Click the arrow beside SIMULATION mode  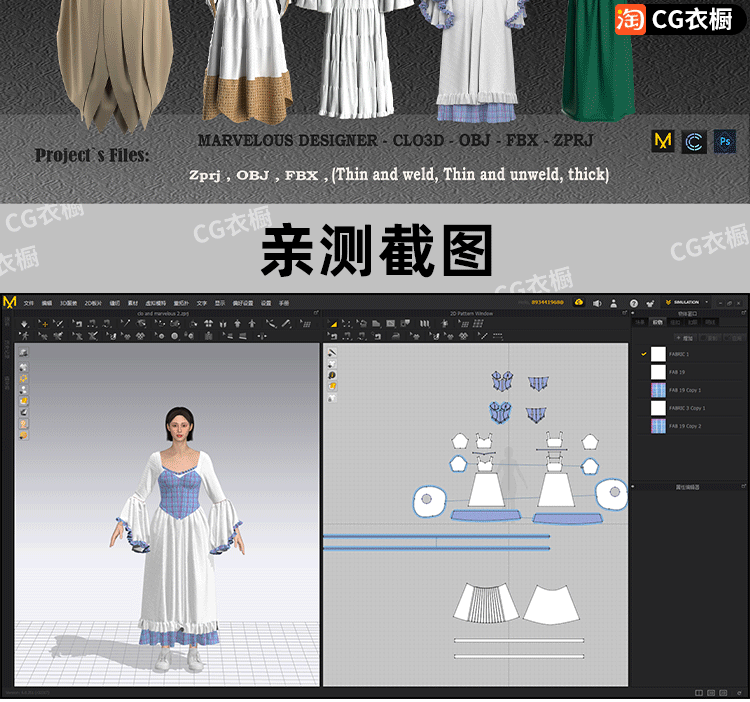point(707,302)
